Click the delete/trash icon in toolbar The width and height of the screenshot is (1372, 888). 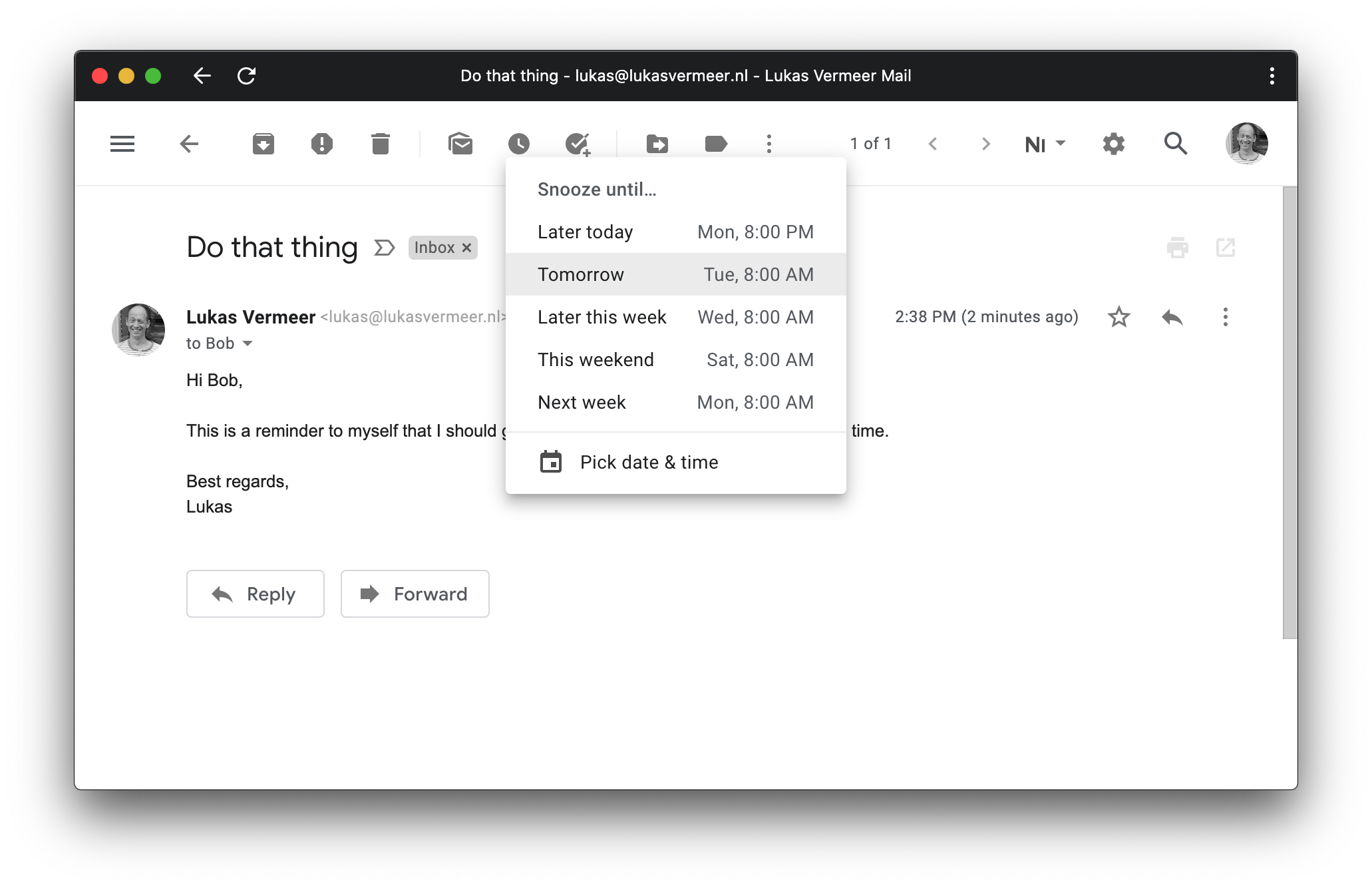[x=380, y=143]
